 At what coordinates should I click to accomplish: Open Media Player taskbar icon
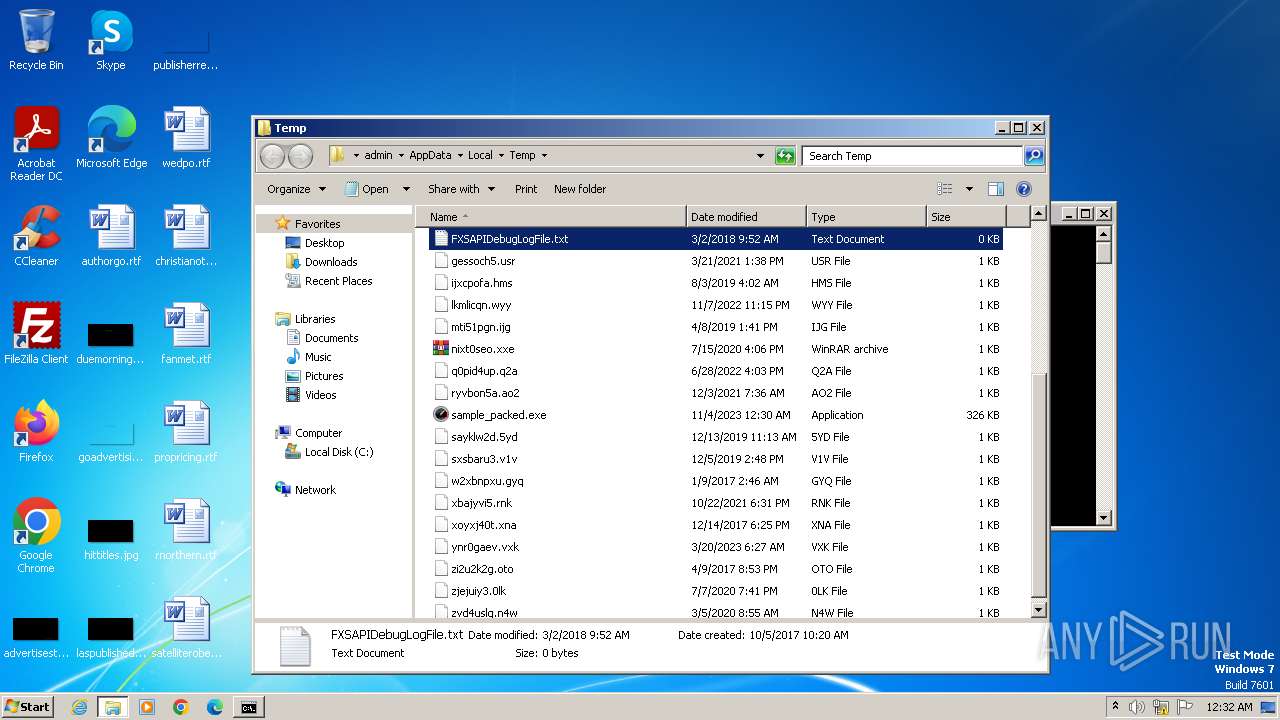(147, 707)
